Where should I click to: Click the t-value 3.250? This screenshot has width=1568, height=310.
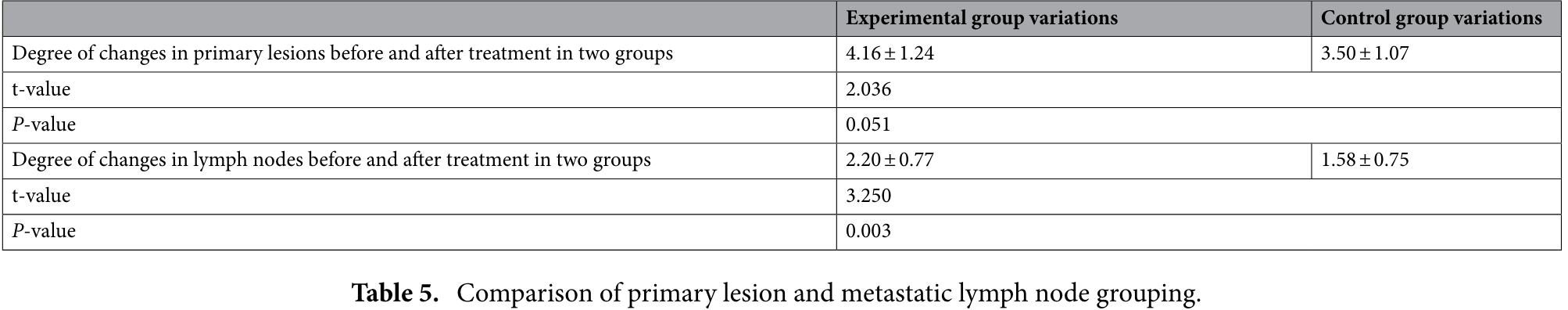pyautogui.click(x=868, y=196)
